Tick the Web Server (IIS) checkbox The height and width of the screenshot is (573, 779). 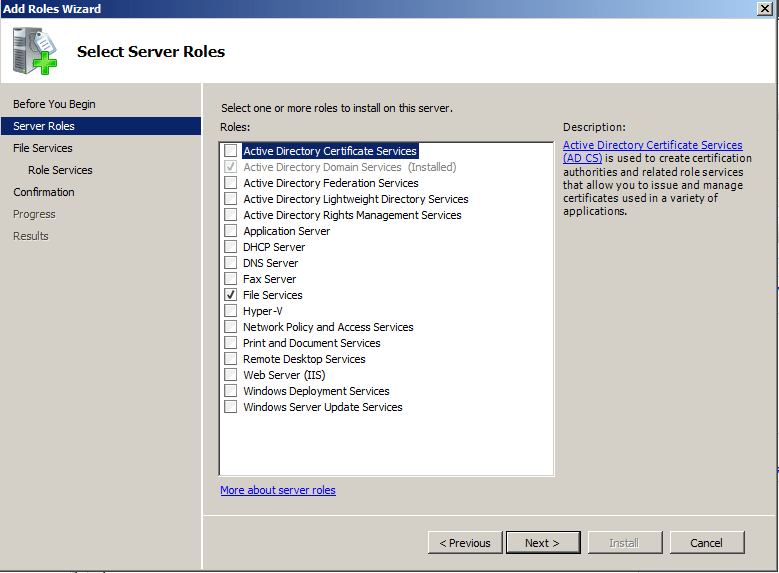pos(231,375)
